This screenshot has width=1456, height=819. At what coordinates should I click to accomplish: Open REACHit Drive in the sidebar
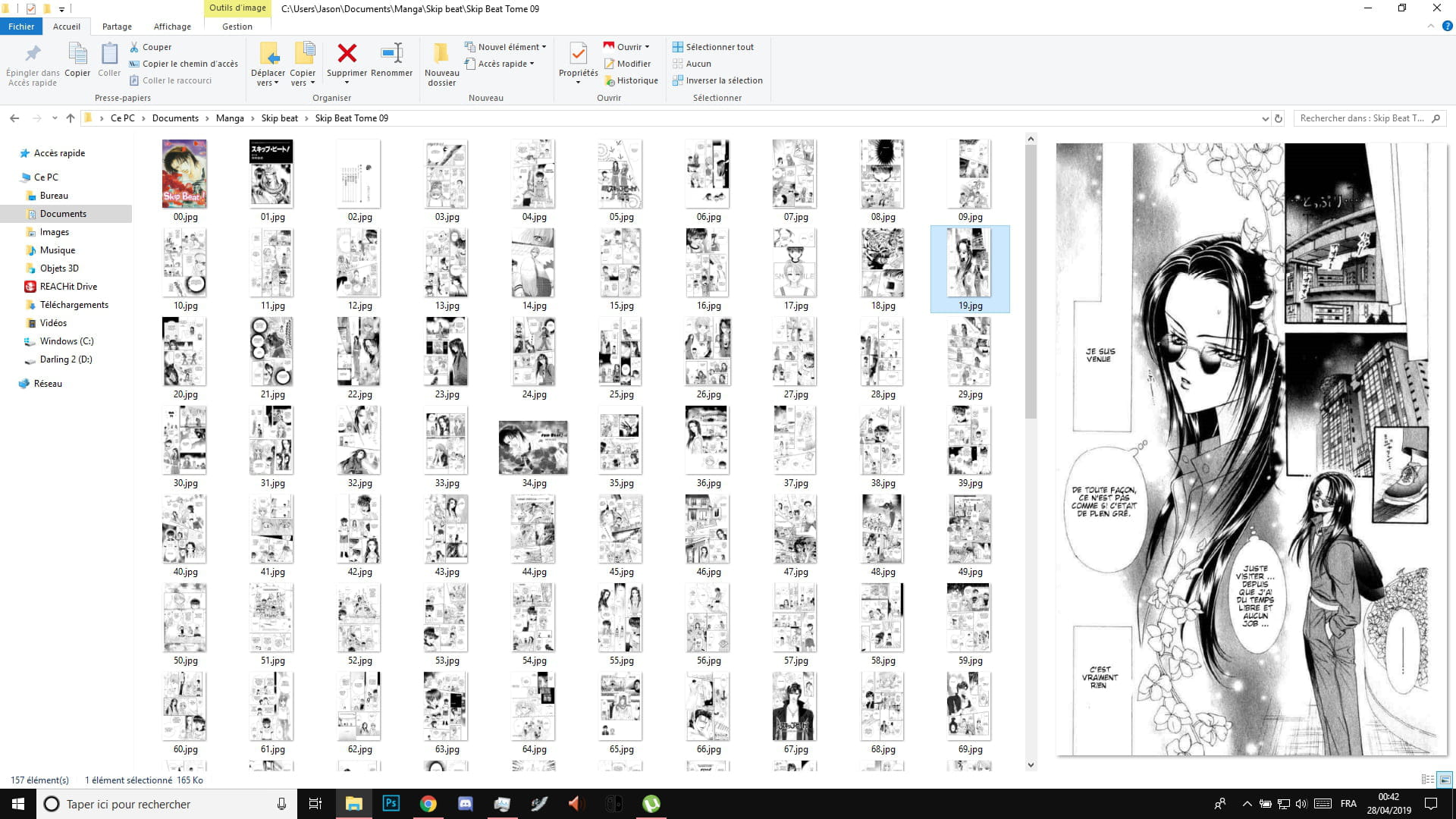[x=68, y=287]
